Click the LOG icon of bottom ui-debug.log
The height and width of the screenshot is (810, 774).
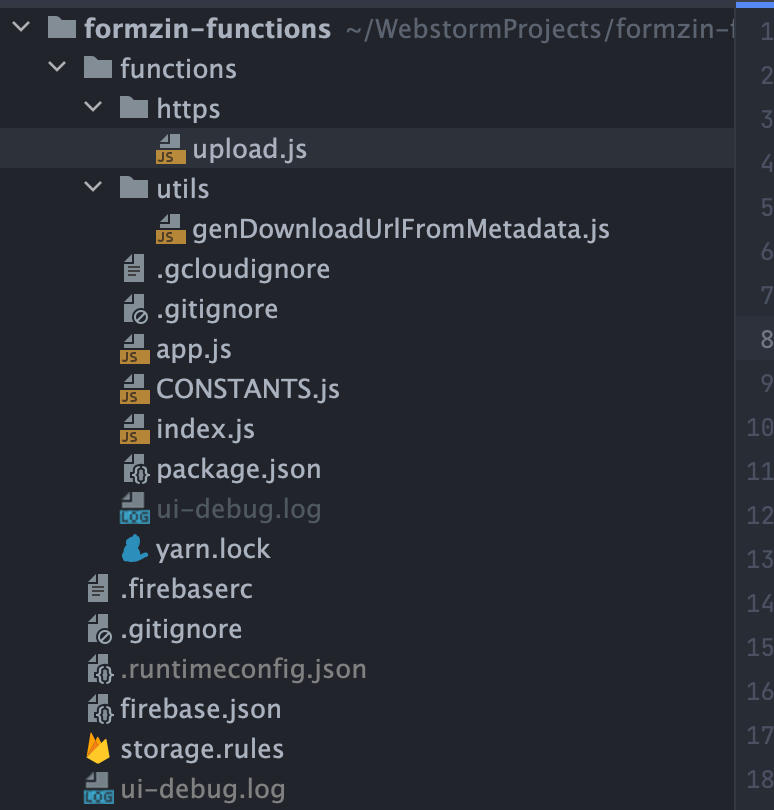(x=98, y=789)
